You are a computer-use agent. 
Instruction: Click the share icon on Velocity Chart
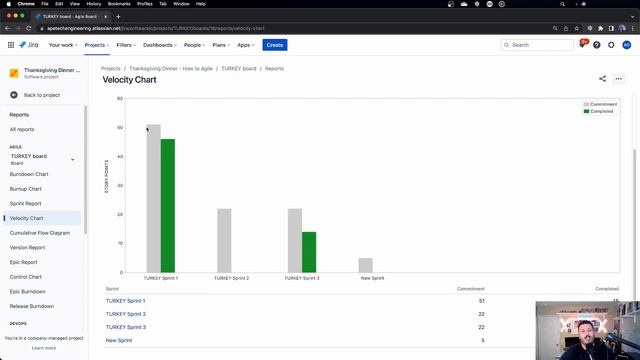602,79
